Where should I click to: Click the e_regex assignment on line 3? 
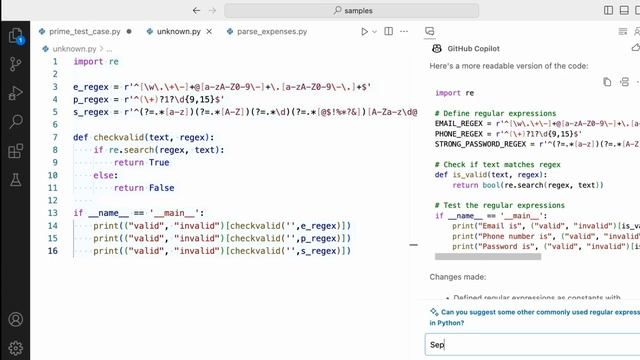click(222, 87)
